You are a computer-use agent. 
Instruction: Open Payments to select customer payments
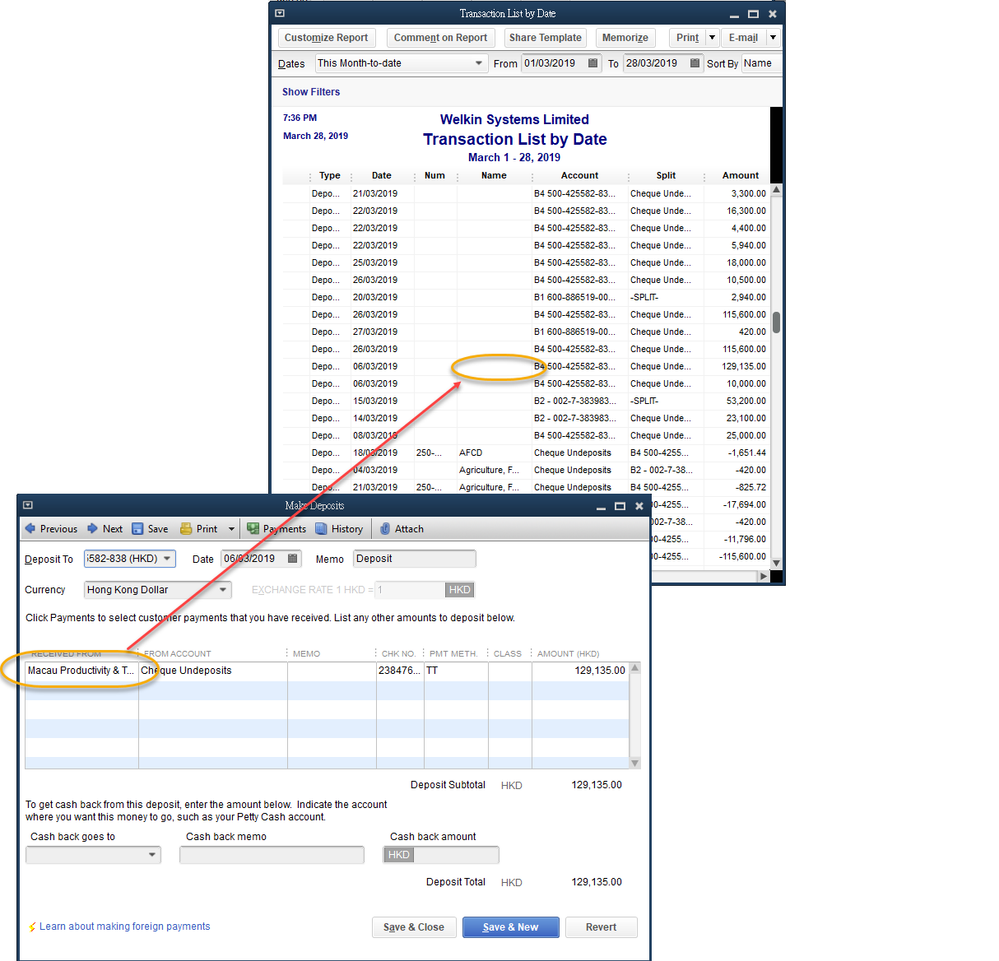(x=277, y=529)
